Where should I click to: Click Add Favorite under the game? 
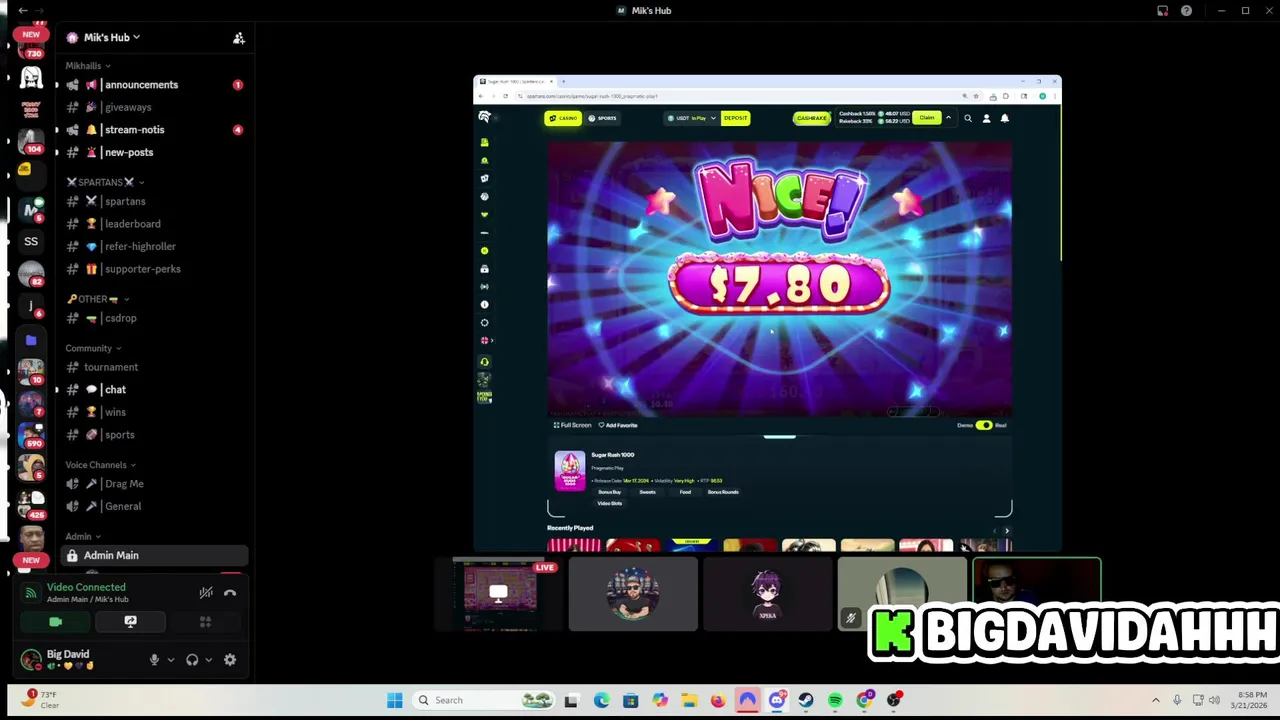tap(618, 425)
